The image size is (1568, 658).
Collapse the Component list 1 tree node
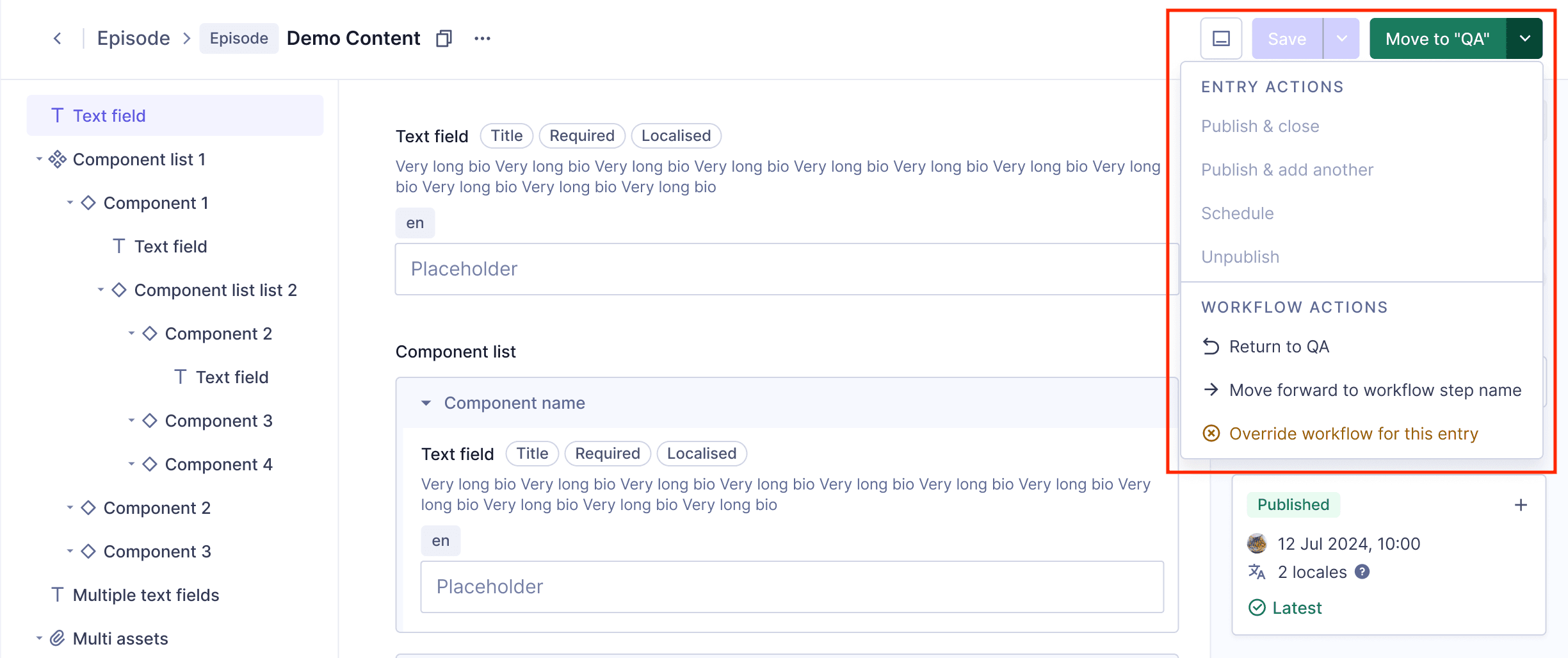pos(39,159)
